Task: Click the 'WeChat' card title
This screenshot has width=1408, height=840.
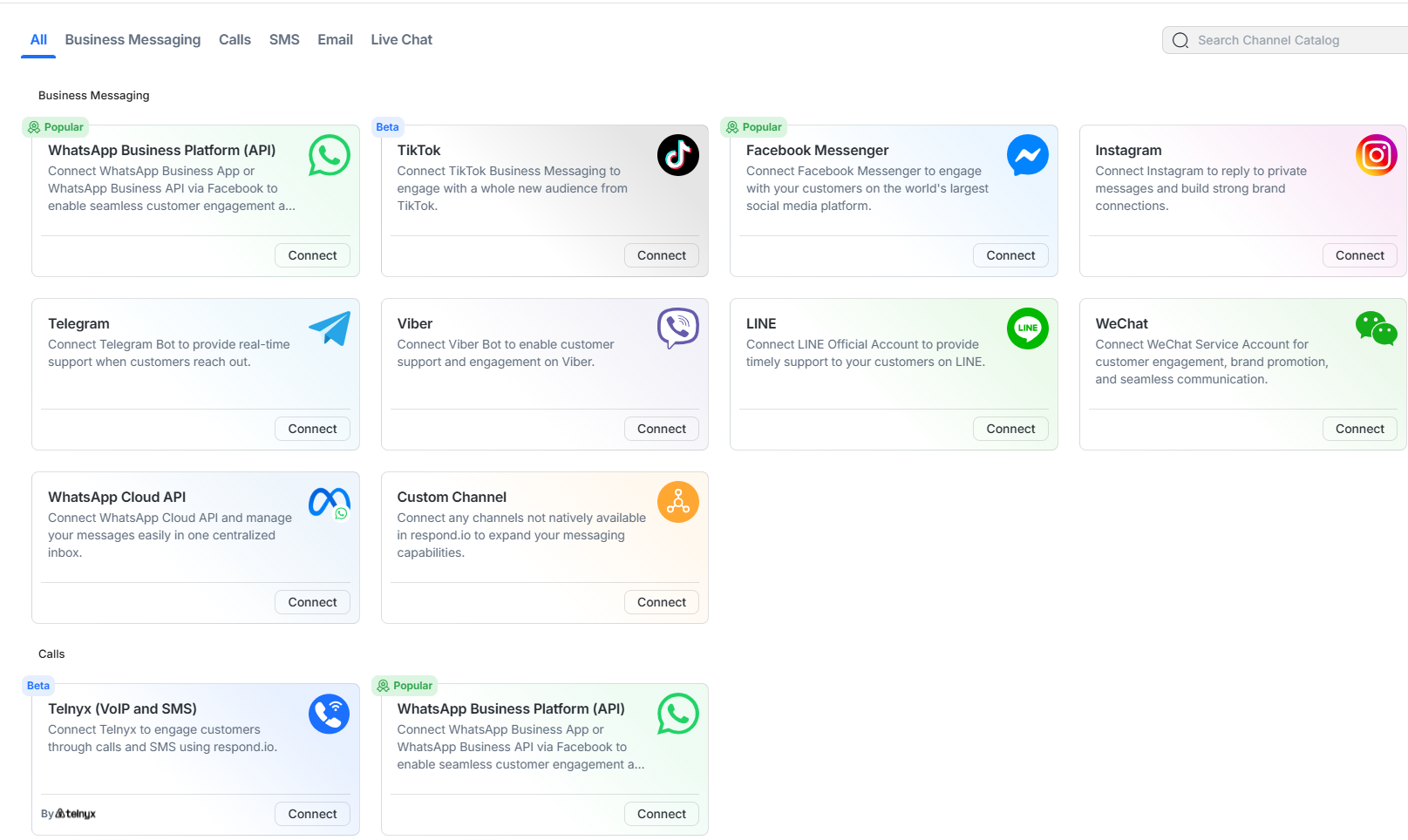Action: click(1121, 323)
